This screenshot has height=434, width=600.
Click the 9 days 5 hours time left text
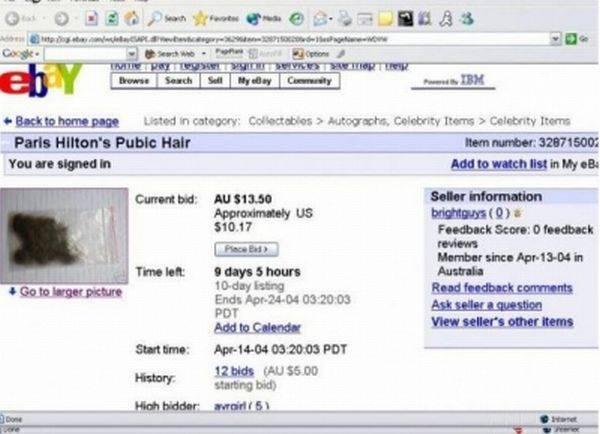click(258, 272)
